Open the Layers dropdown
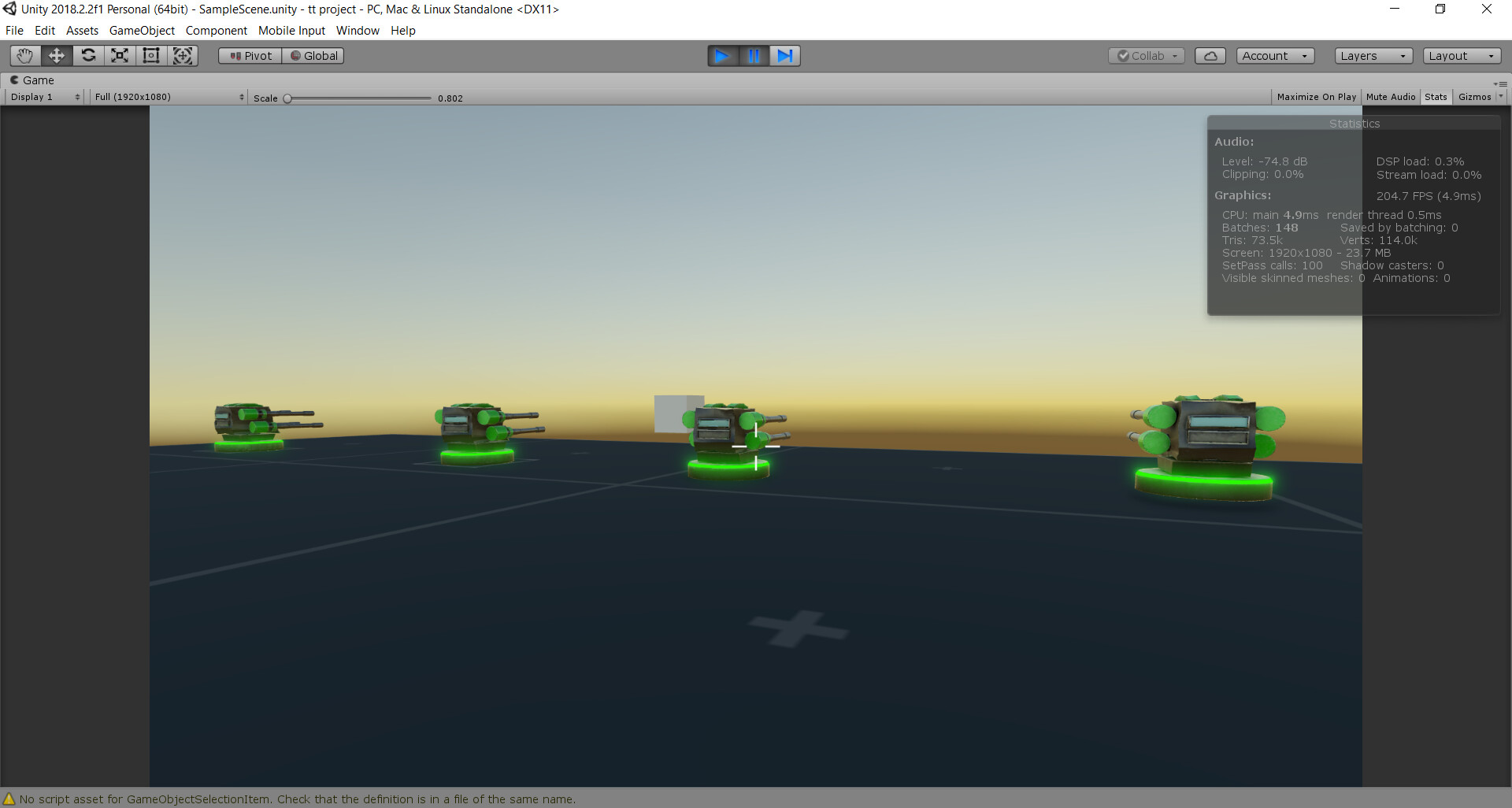Screen dimensions: 1512x808 pos(1372,55)
